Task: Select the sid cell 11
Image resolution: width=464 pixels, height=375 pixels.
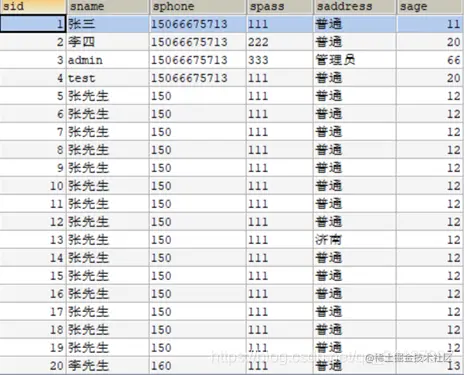Action: tap(33, 204)
